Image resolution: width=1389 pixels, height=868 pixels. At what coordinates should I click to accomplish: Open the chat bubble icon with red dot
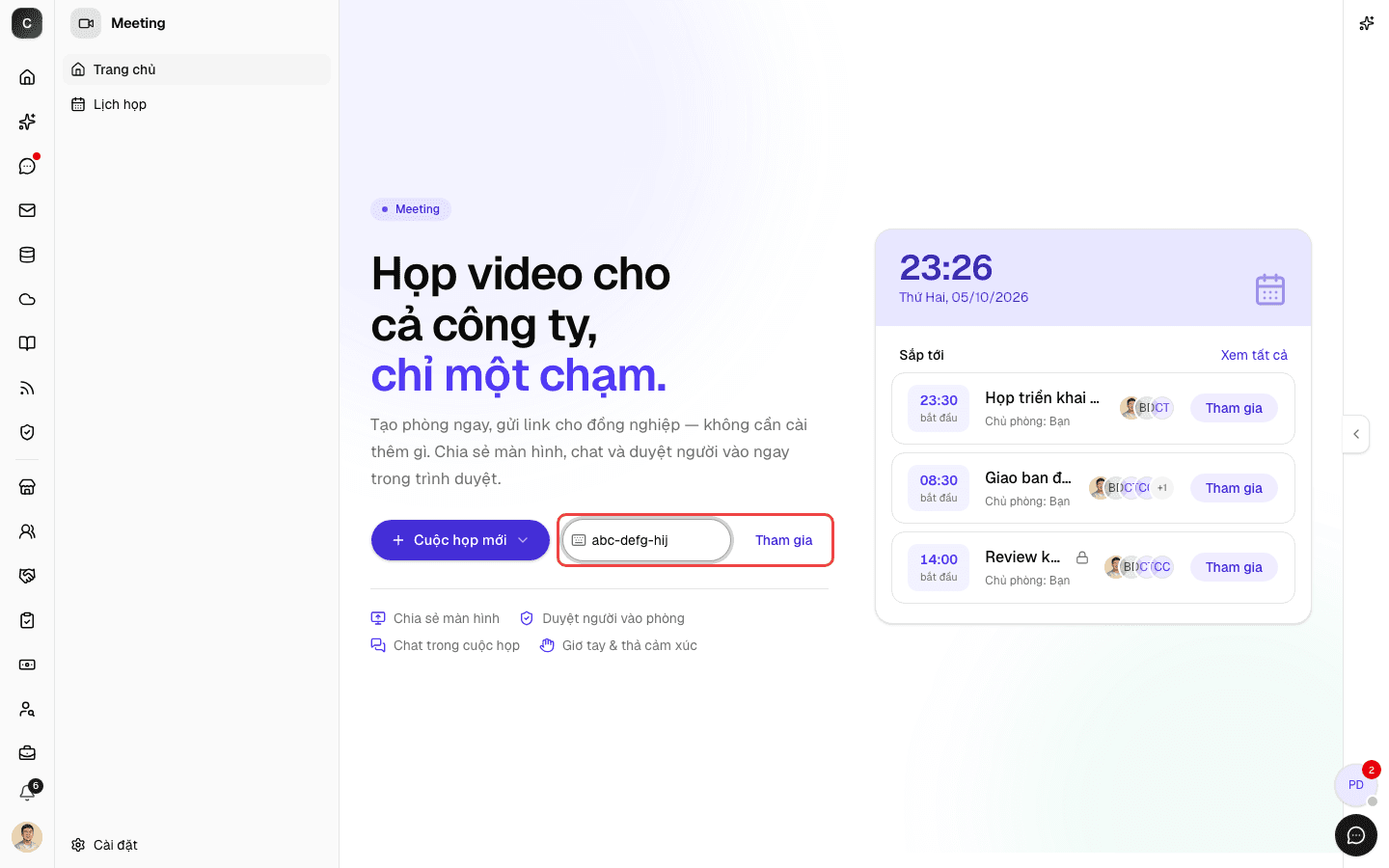[x=27, y=166]
